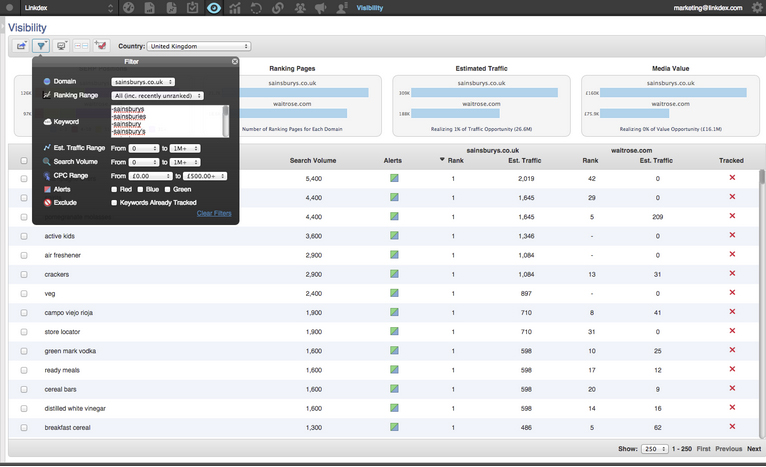Sort by waitrose.com Rank column header

pos(590,160)
